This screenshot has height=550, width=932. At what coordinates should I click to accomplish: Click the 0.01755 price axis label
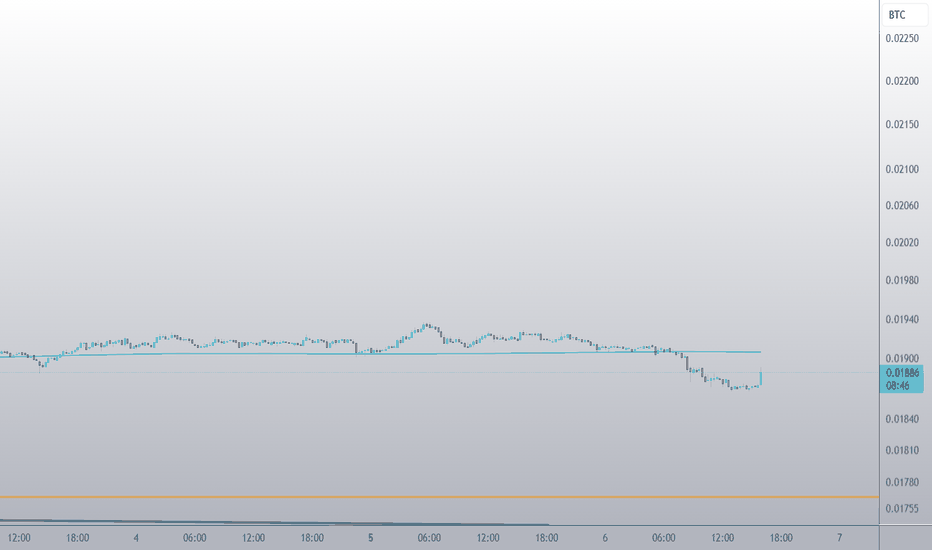902,508
